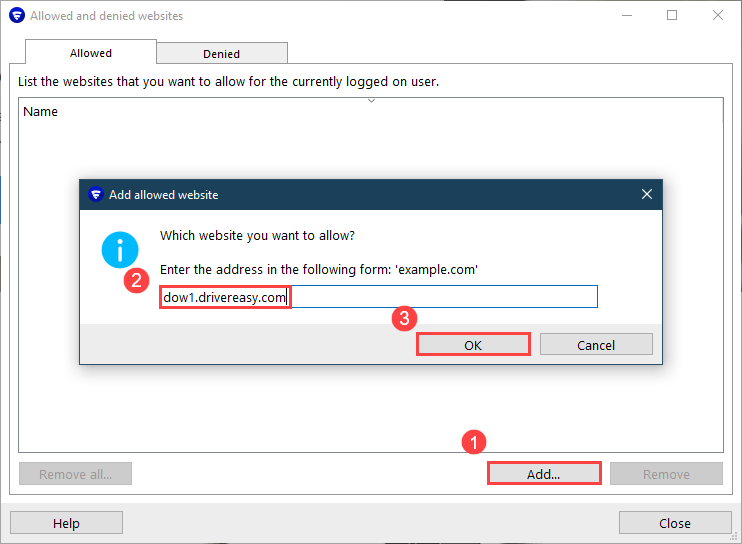Click the Add... button
Viewport: 742px width, 544px height.
tap(543, 474)
